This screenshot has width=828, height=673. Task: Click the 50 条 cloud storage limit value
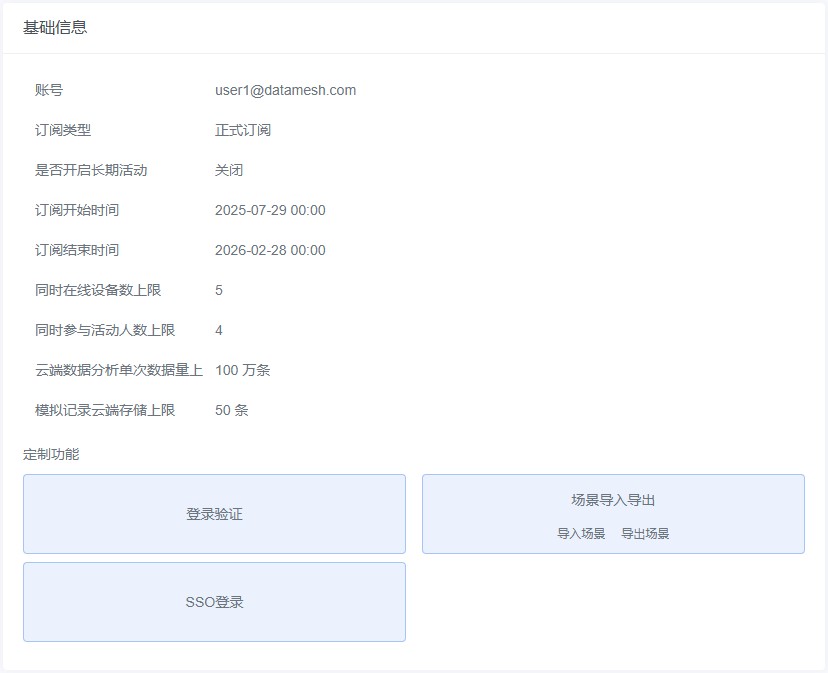(232, 410)
